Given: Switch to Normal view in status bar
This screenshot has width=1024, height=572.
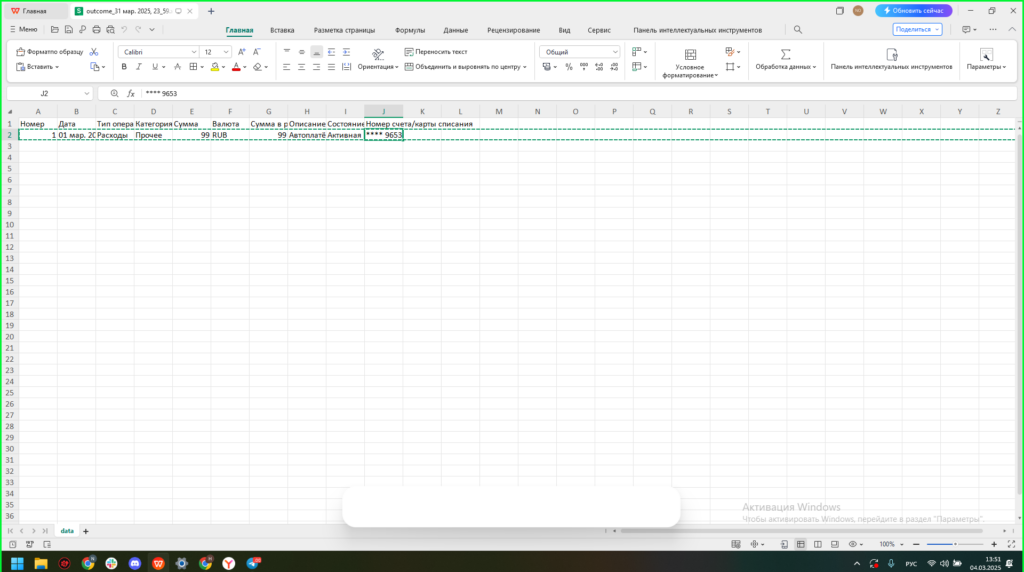Looking at the screenshot, I should (x=801, y=544).
